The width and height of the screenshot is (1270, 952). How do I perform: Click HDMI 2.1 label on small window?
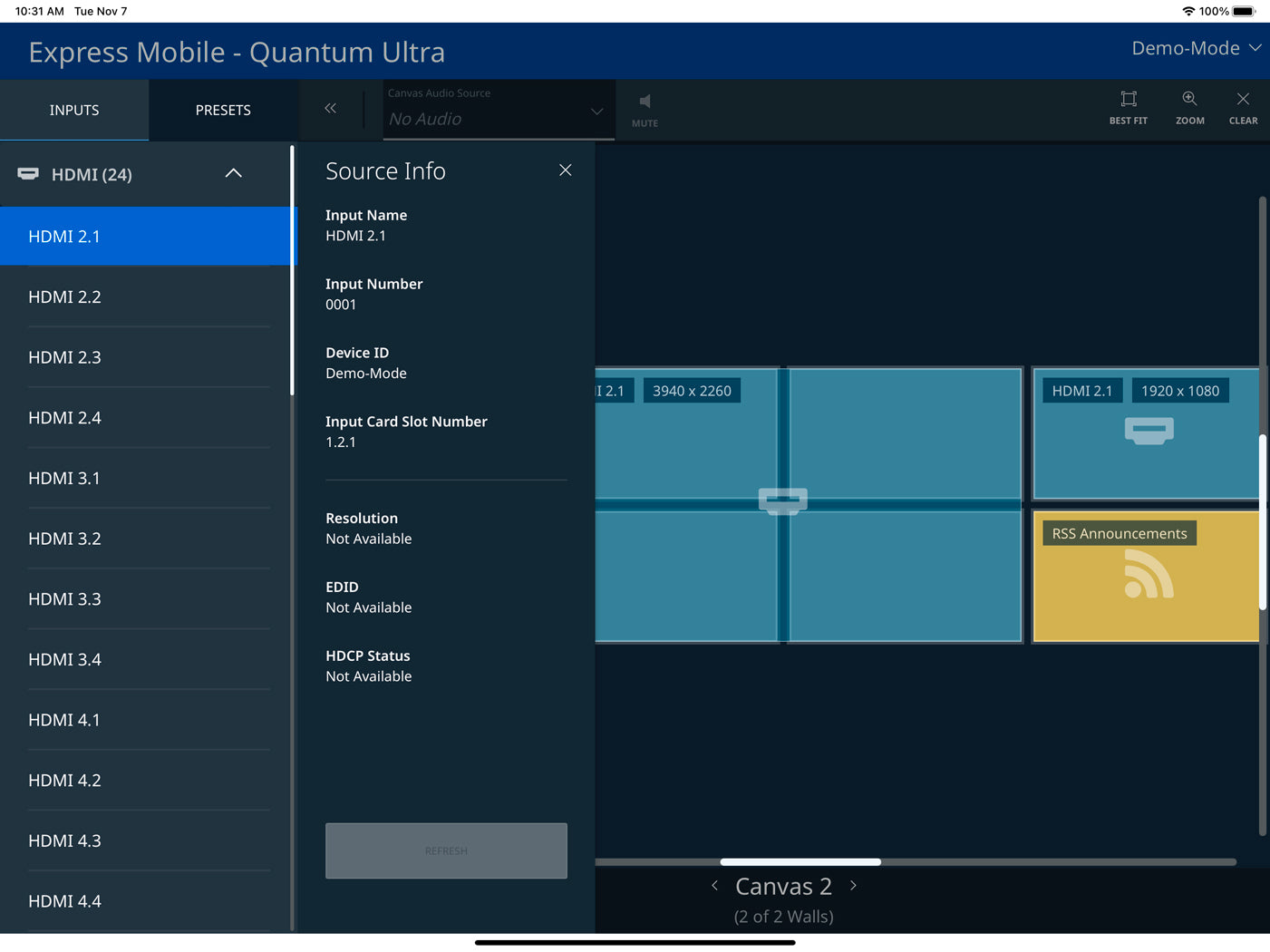click(x=1082, y=391)
